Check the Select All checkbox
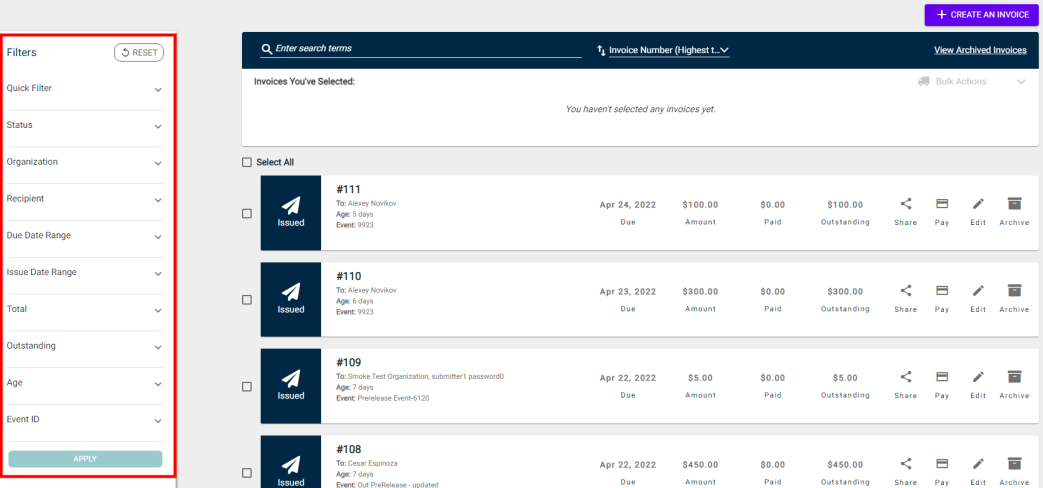The width and height of the screenshot is (1043, 488). coord(247,162)
